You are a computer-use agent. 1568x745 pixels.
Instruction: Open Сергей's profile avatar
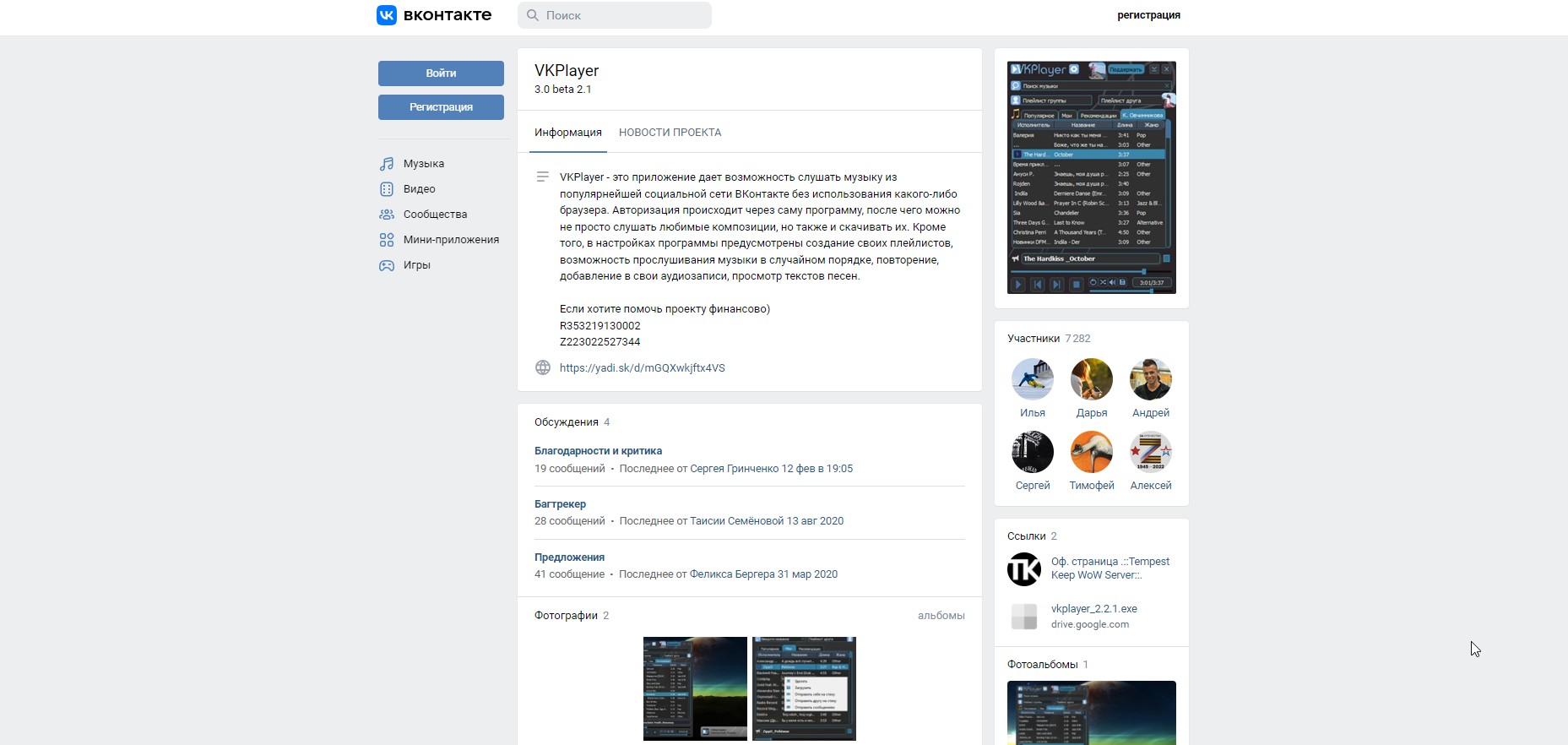(x=1033, y=452)
